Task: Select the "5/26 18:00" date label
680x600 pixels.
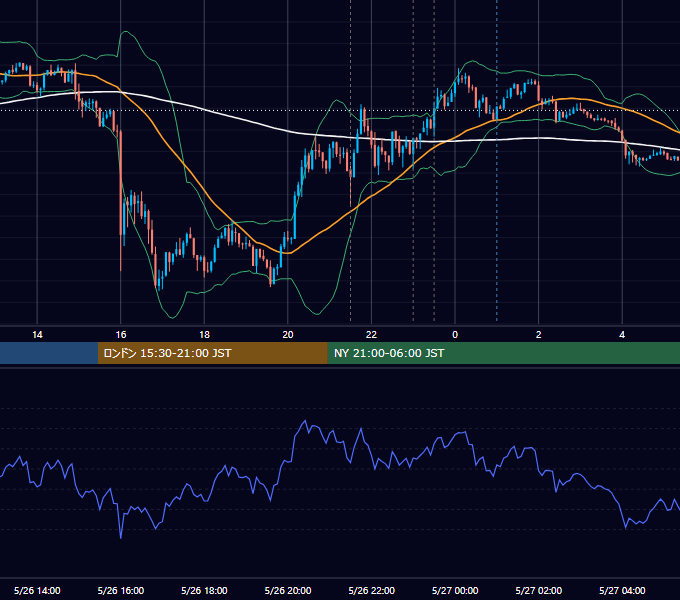Action: click(204, 590)
